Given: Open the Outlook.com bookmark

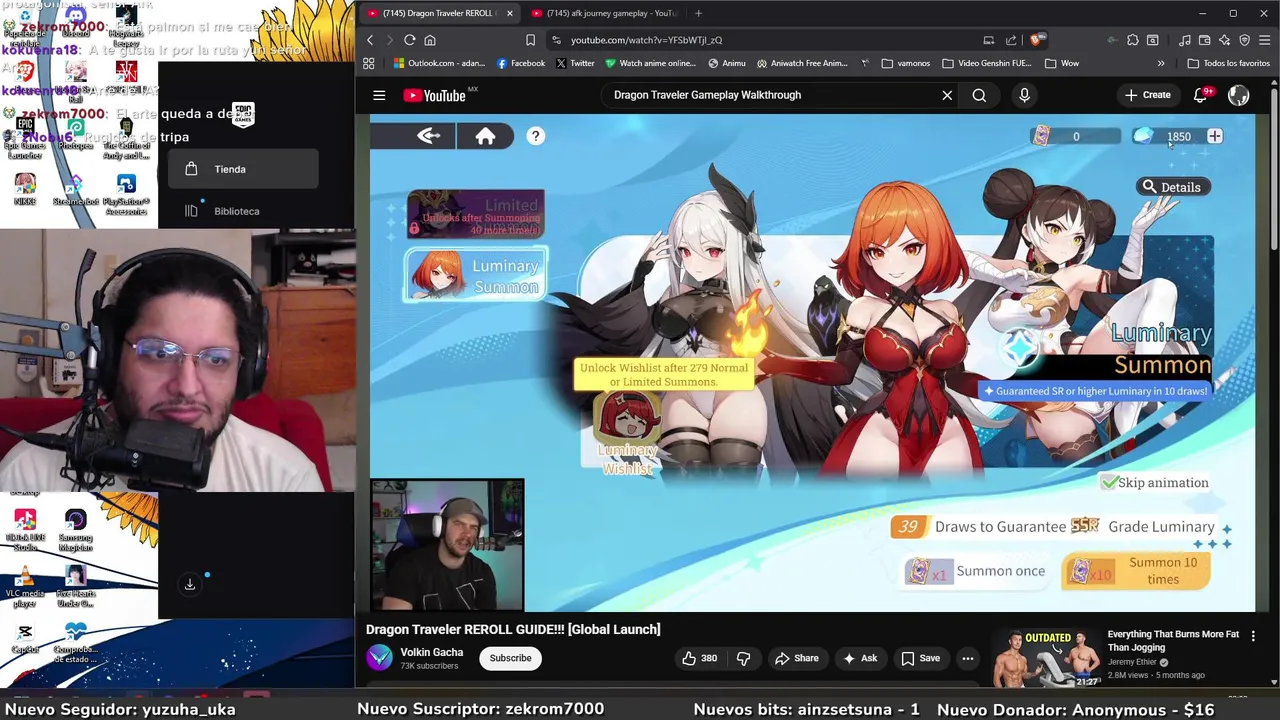Looking at the screenshot, I should click(x=439, y=63).
